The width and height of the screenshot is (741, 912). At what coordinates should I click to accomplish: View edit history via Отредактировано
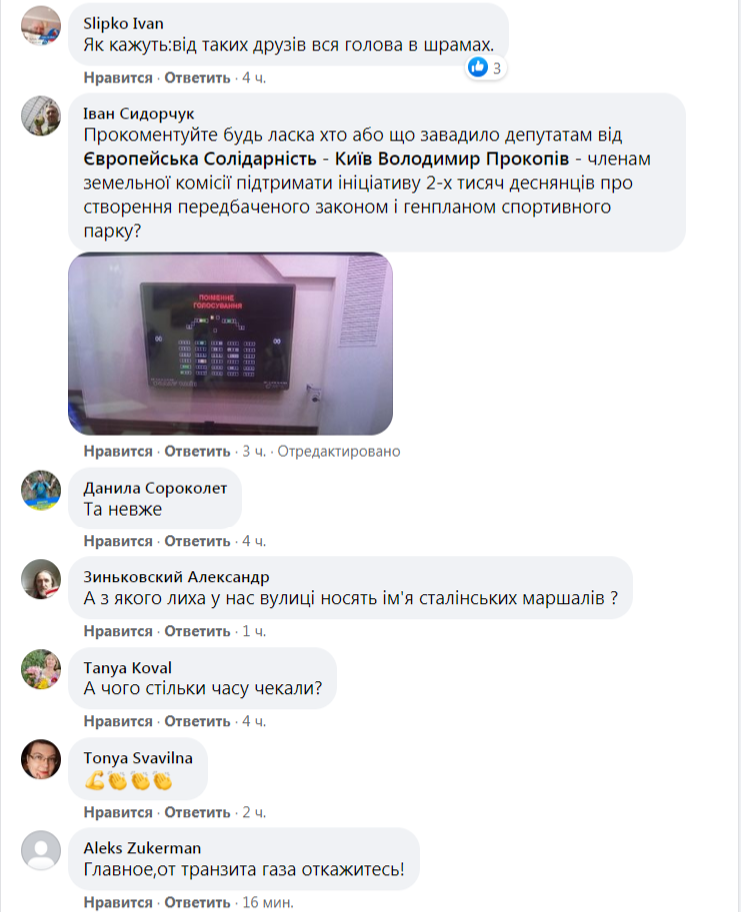339,451
